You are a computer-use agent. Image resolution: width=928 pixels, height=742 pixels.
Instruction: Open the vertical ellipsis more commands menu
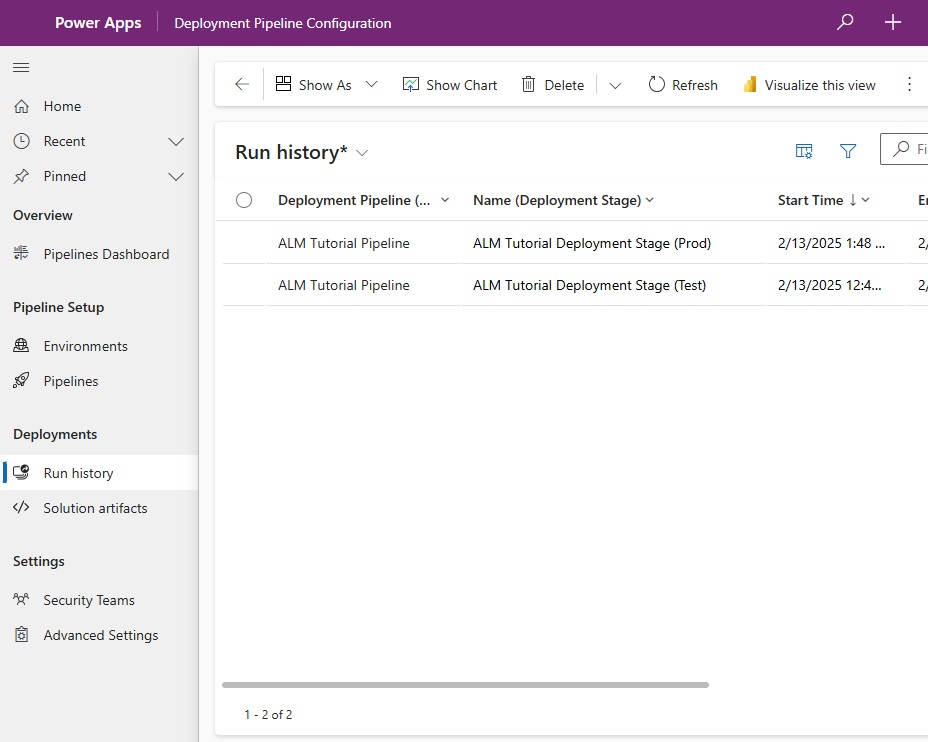[x=909, y=85]
